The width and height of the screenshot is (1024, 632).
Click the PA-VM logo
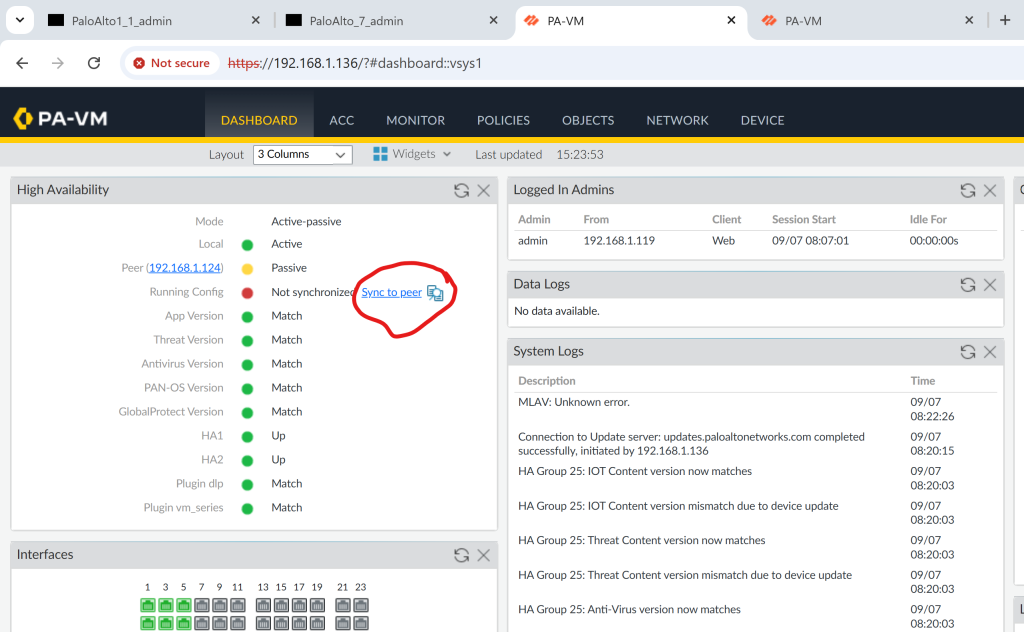[x=60, y=118]
